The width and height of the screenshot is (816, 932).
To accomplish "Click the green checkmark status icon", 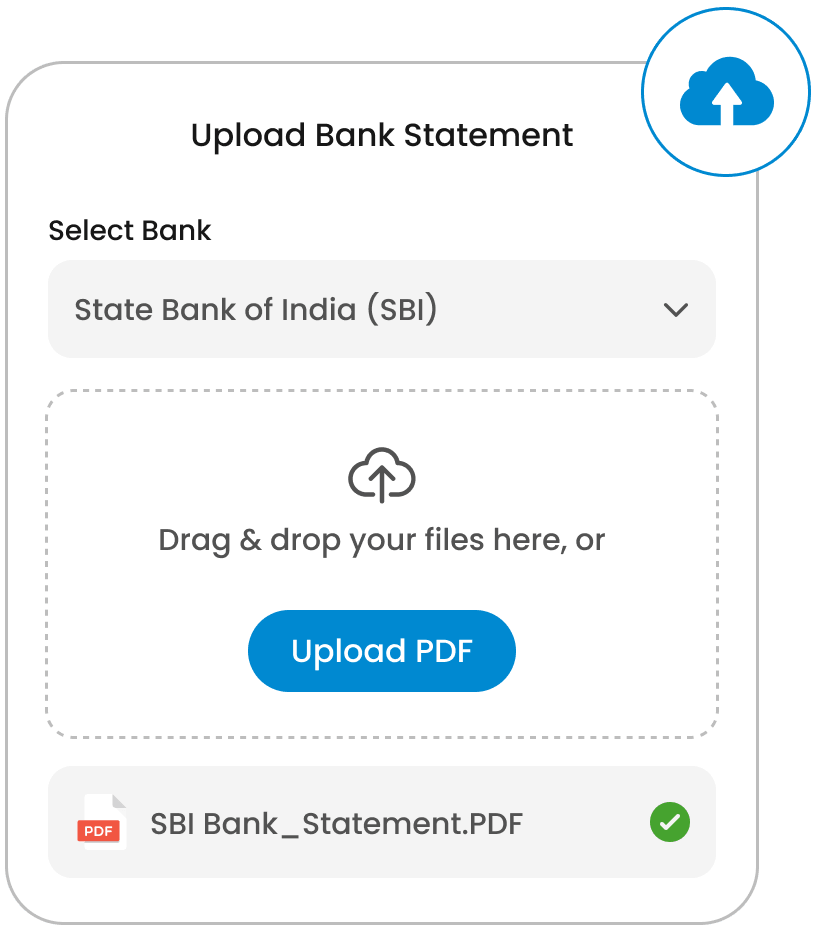I will click(x=670, y=822).
